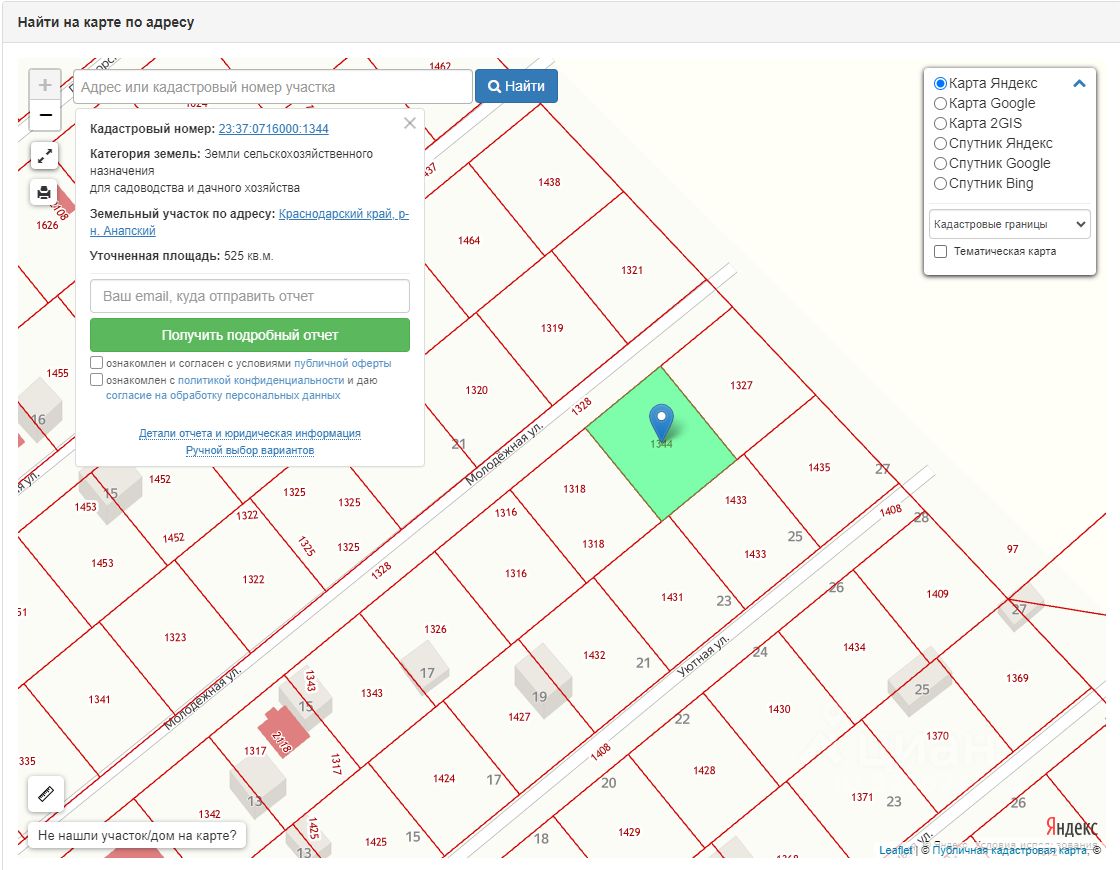Screen dimensions: 1120x870
Task: Click parcel labeled 1438 on map
Action: pyautogui.click(x=549, y=182)
